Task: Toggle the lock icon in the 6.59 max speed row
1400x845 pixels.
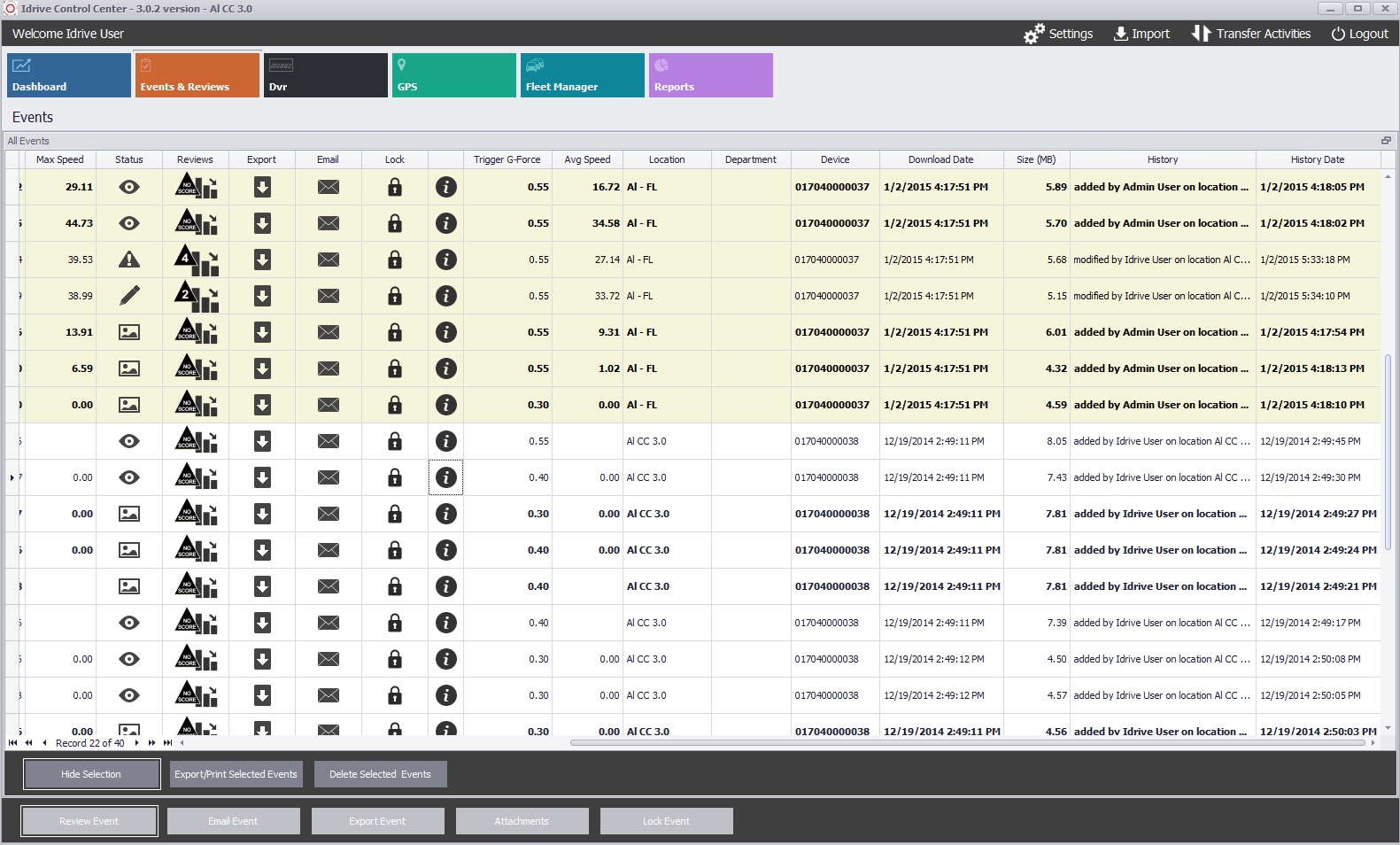Action: 395,368
